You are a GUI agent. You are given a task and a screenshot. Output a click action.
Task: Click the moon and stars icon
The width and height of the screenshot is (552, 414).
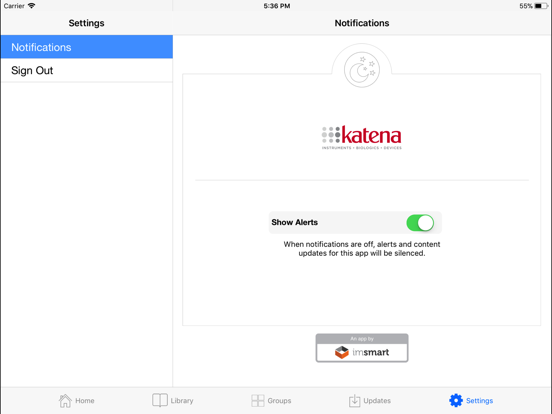click(x=362, y=70)
